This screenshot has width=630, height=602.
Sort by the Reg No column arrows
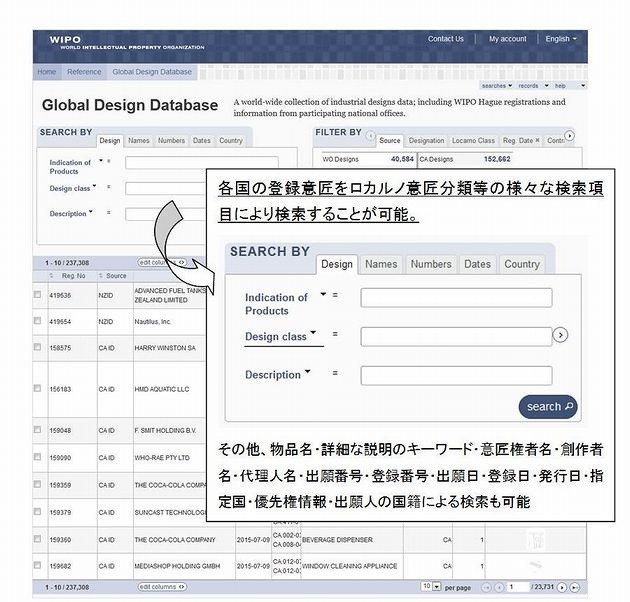click(x=51, y=276)
